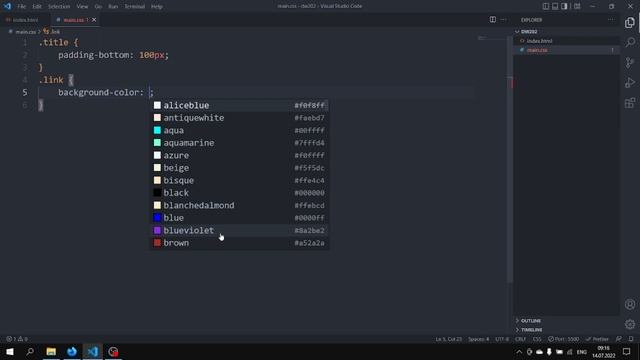
Task: Click the line and column status indicator
Action: [449, 339]
